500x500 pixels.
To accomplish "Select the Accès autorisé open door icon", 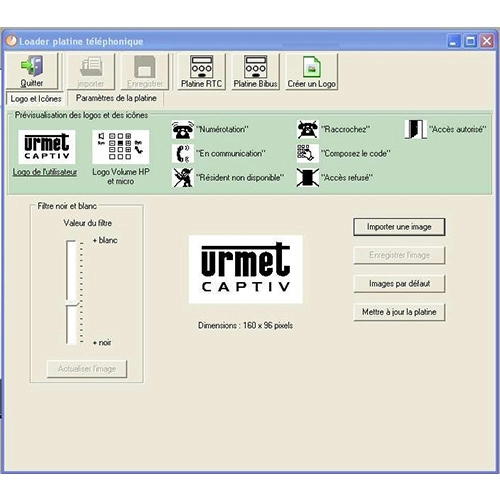I will click(415, 129).
